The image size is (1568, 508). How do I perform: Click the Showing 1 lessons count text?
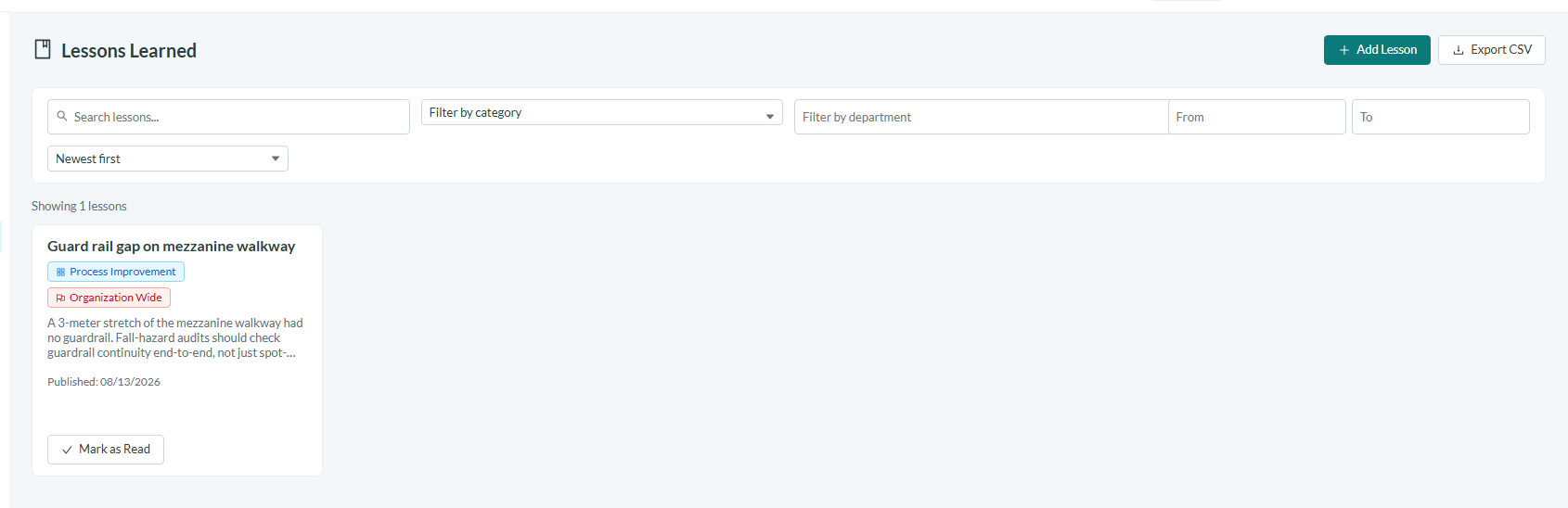click(x=79, y=206)
